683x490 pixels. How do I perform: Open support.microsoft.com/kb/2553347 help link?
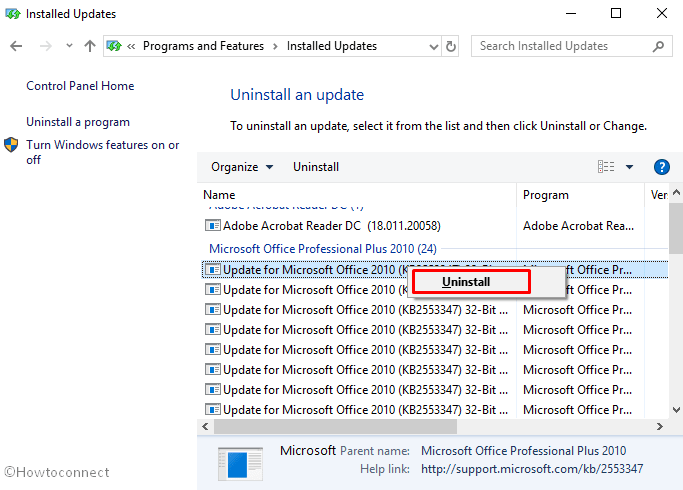[532, 469]
